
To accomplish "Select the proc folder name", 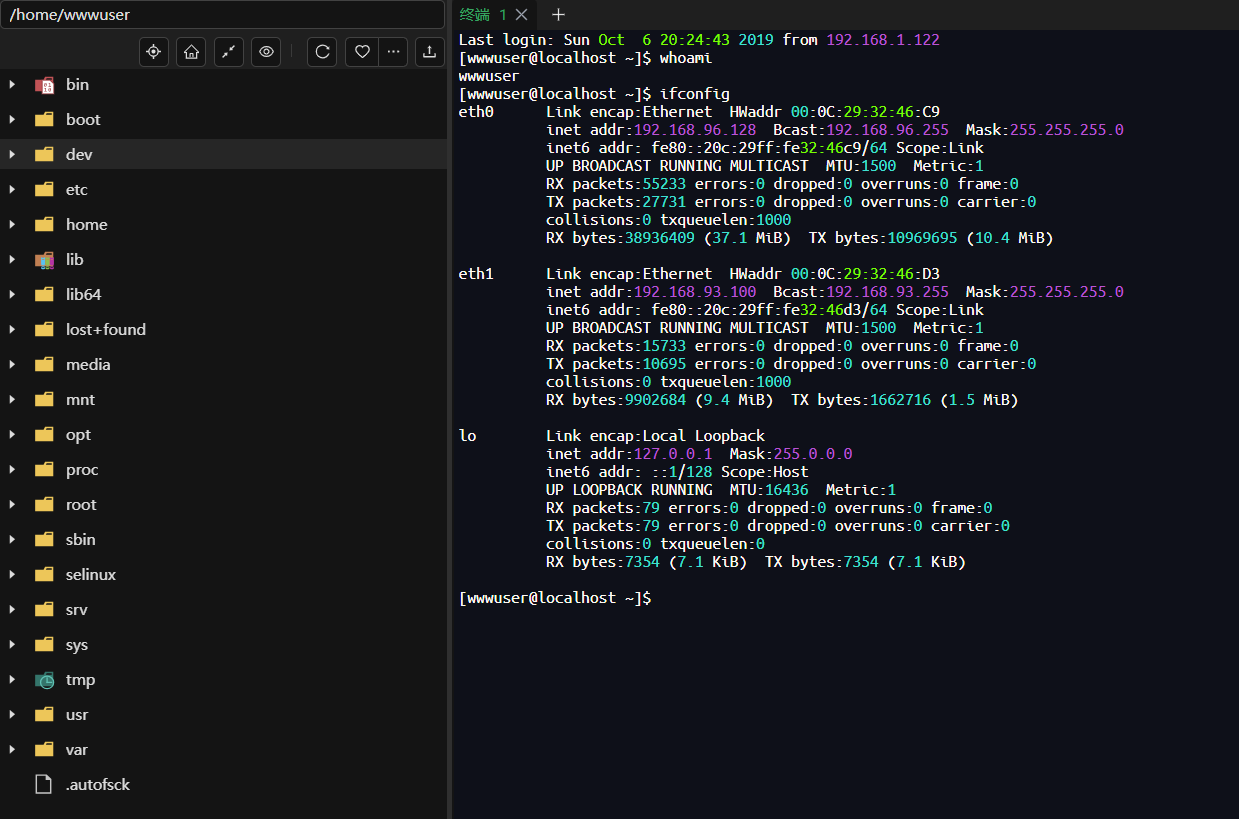I will (x=82, y=470).
